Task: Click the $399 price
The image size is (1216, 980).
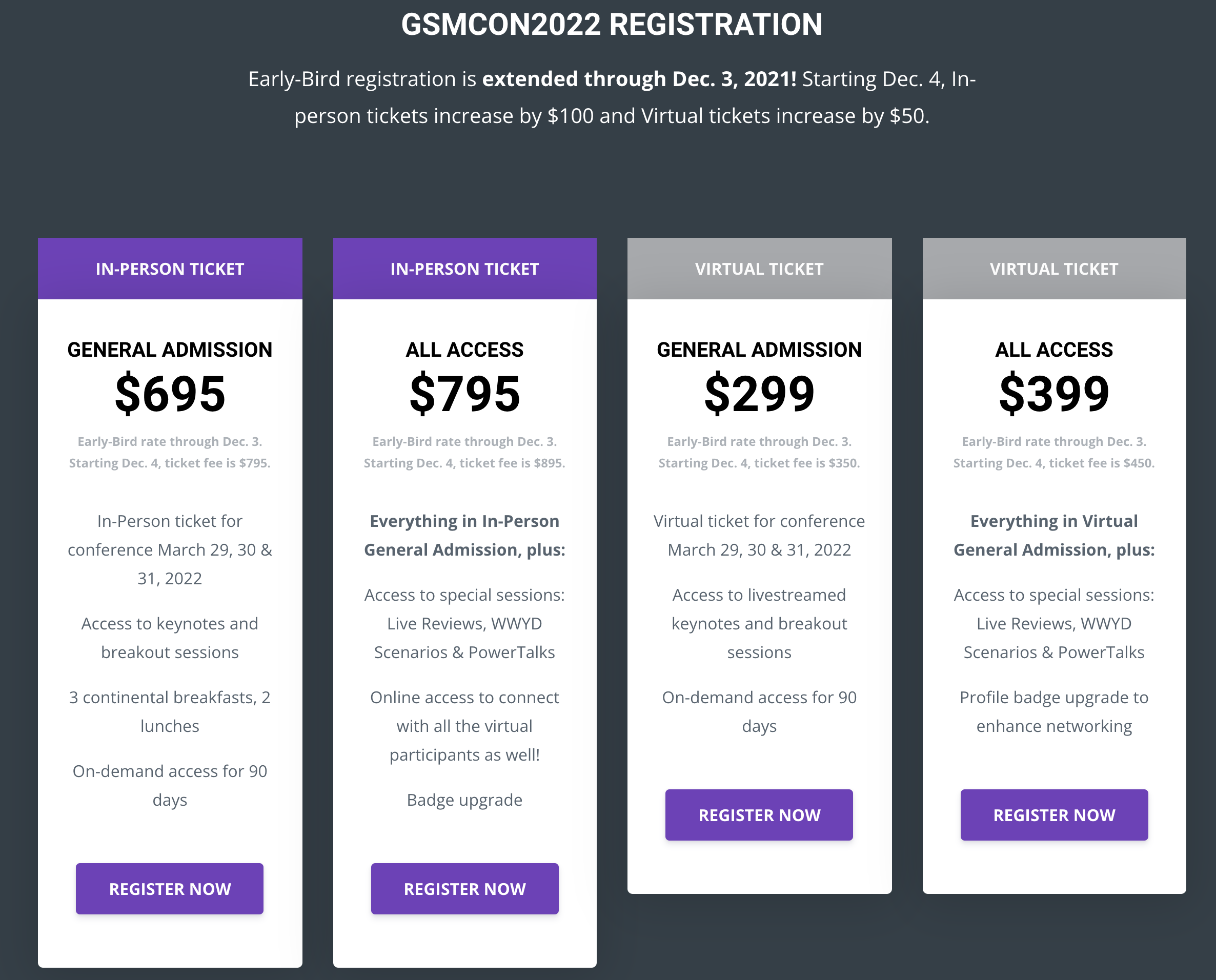Action: click(1053, 394)
